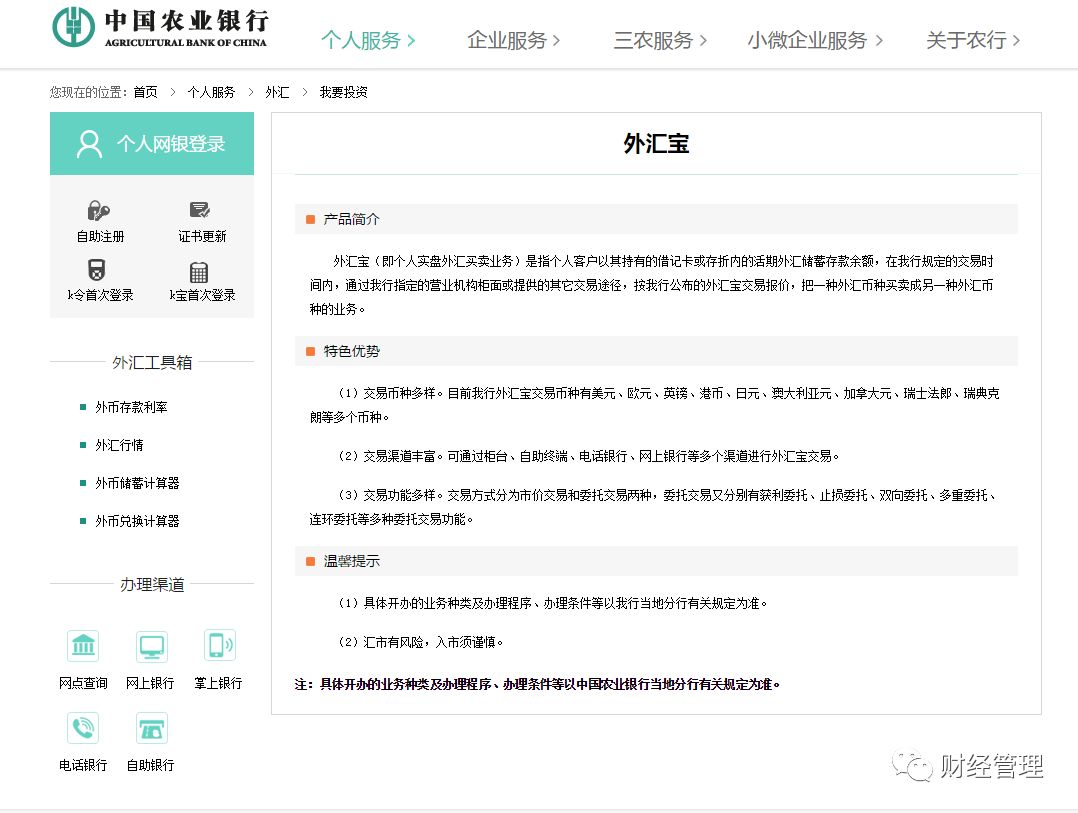Click the 外汇工具箱 sidebar heading
This screenshot has height=813, width=1078.
tap(152, 362)
